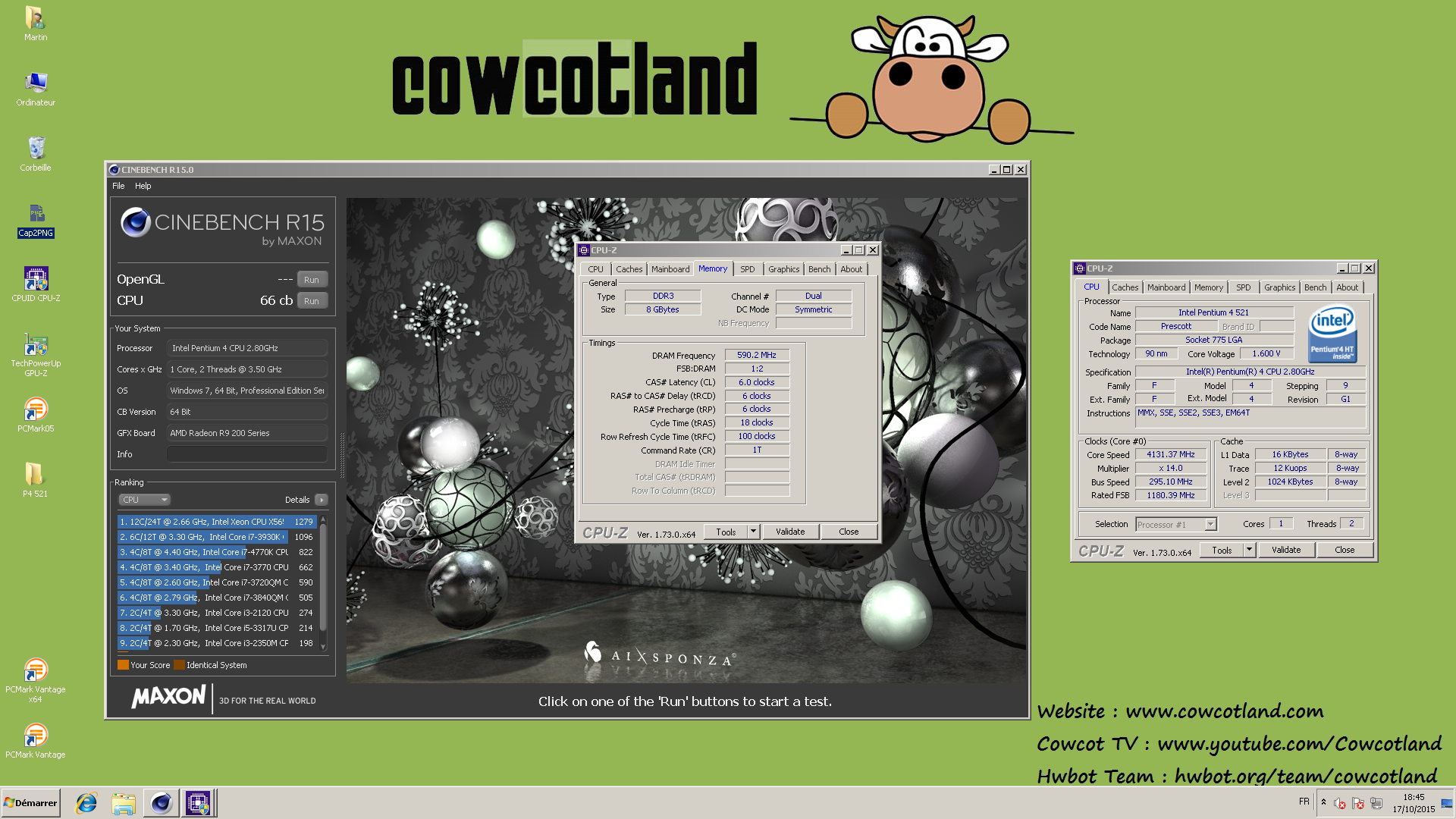The height and width of the screenshot is (819, 1456).
Task: Click the network tray icon
Action: tap(1376, 803)
